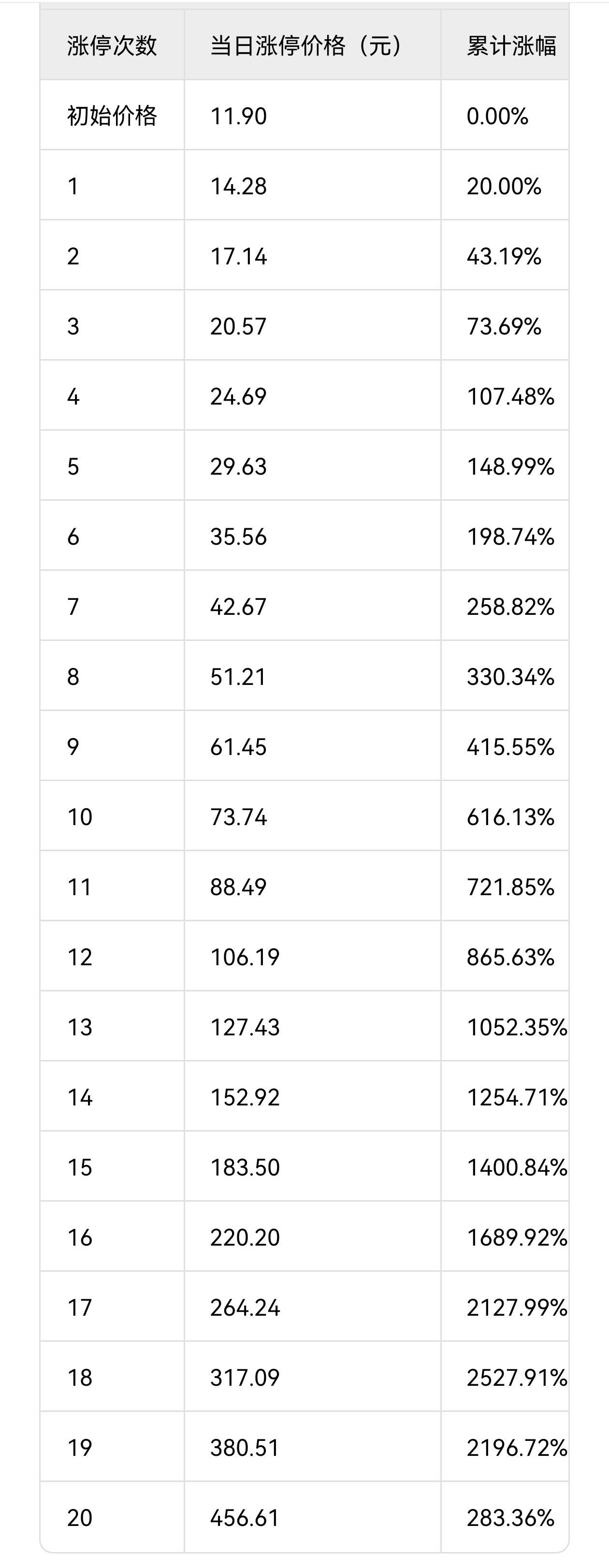Select the 107.48% cumulative gain cell
The image size is (609, 1568).
510,397
